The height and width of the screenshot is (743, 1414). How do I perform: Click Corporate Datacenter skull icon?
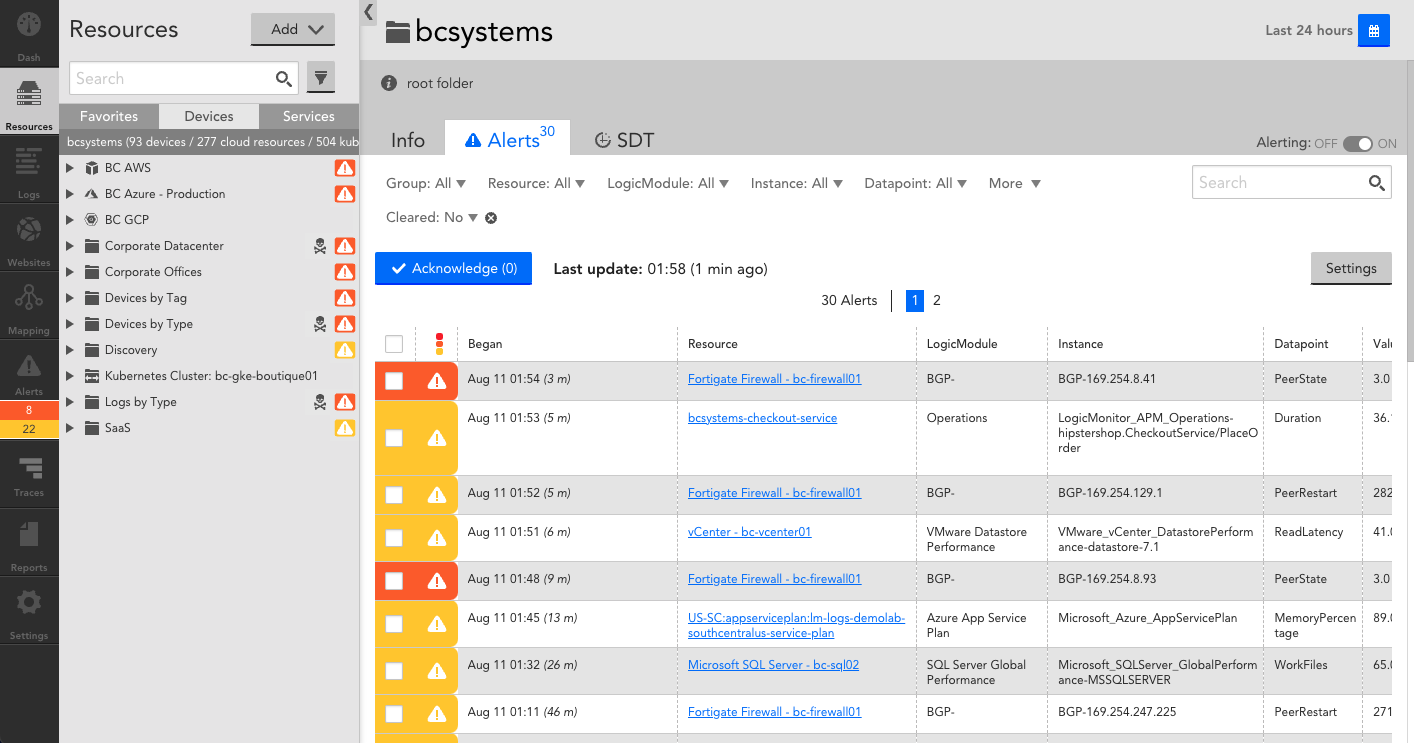coord(320,246)
